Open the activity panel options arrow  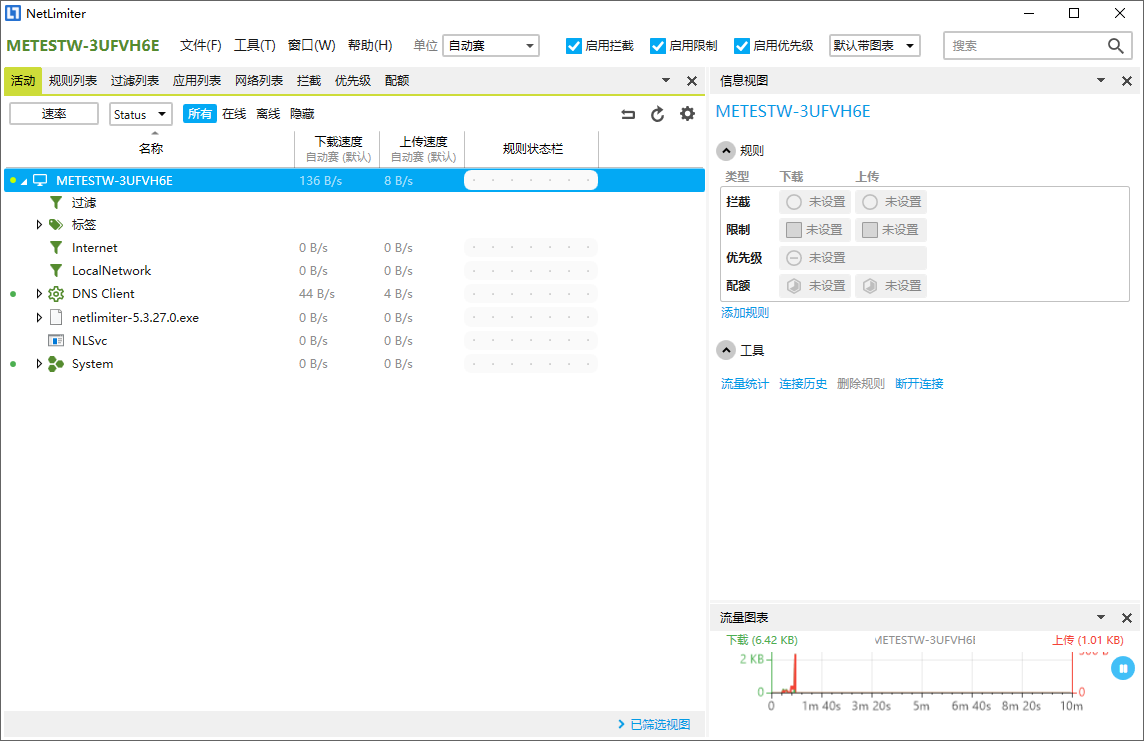pyautogui.click(x=665, y=80)
